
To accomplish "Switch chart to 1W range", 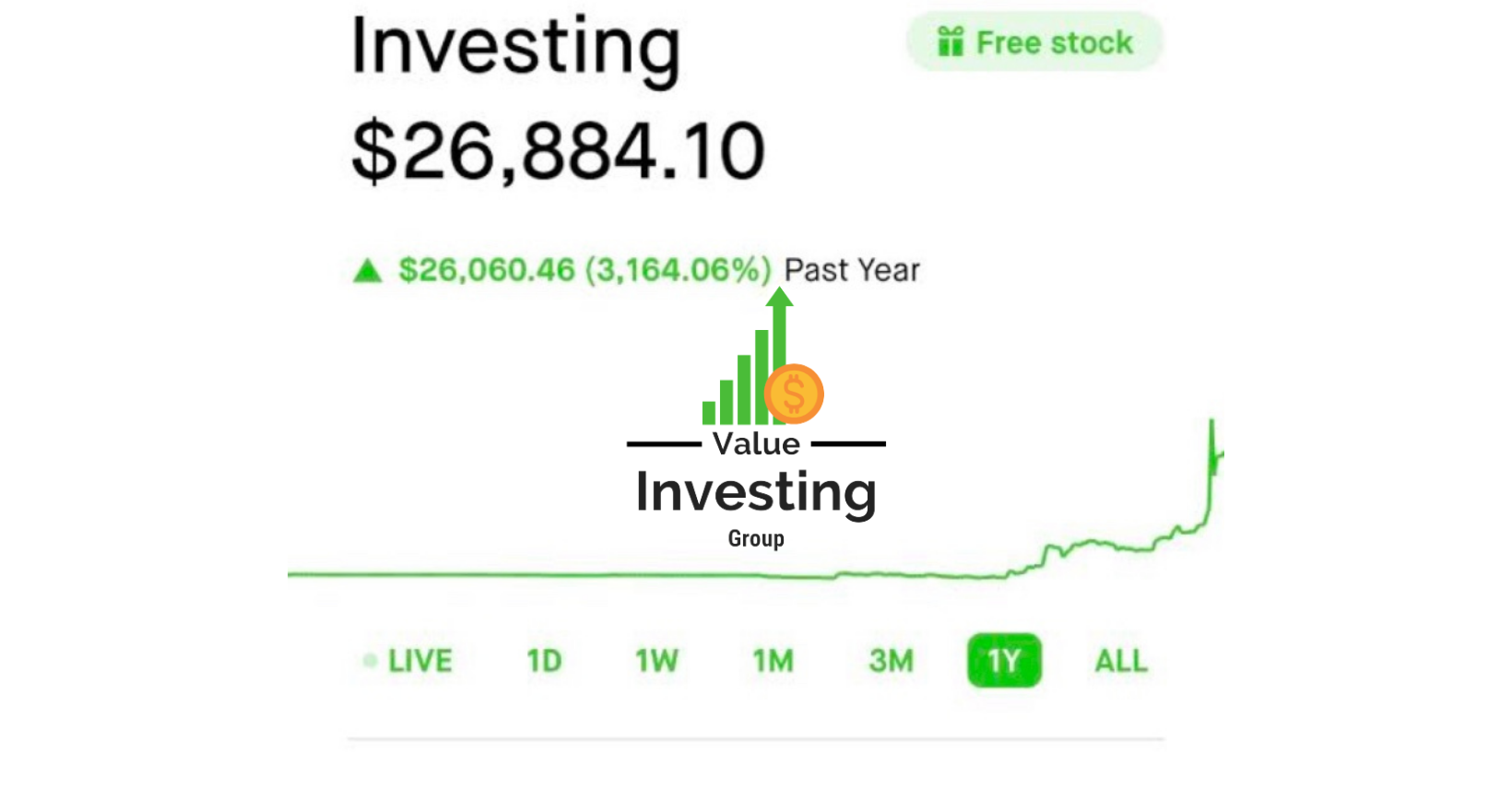I will pos(656,661).
